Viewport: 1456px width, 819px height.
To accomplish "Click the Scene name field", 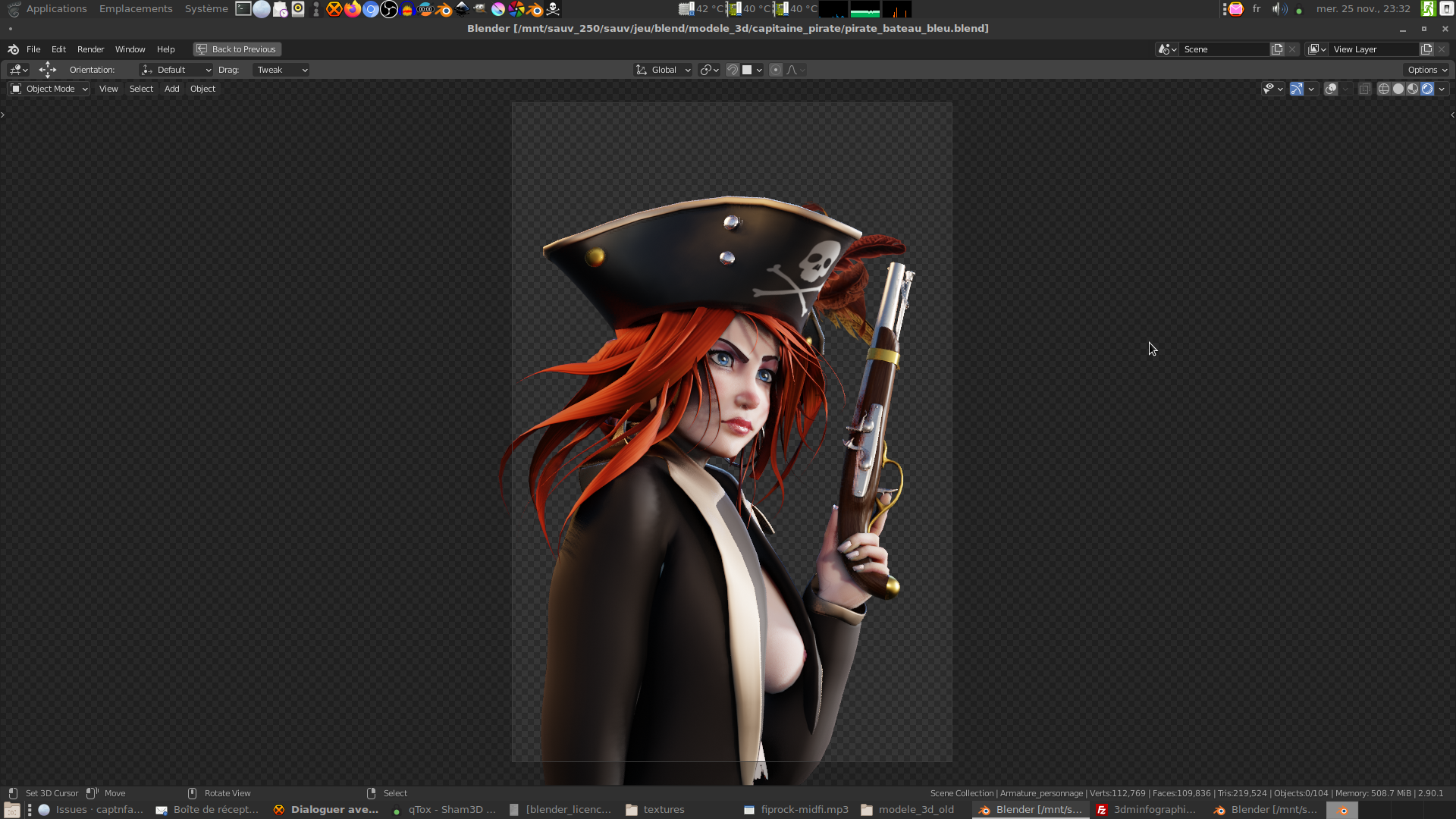I will [1224, 49].
